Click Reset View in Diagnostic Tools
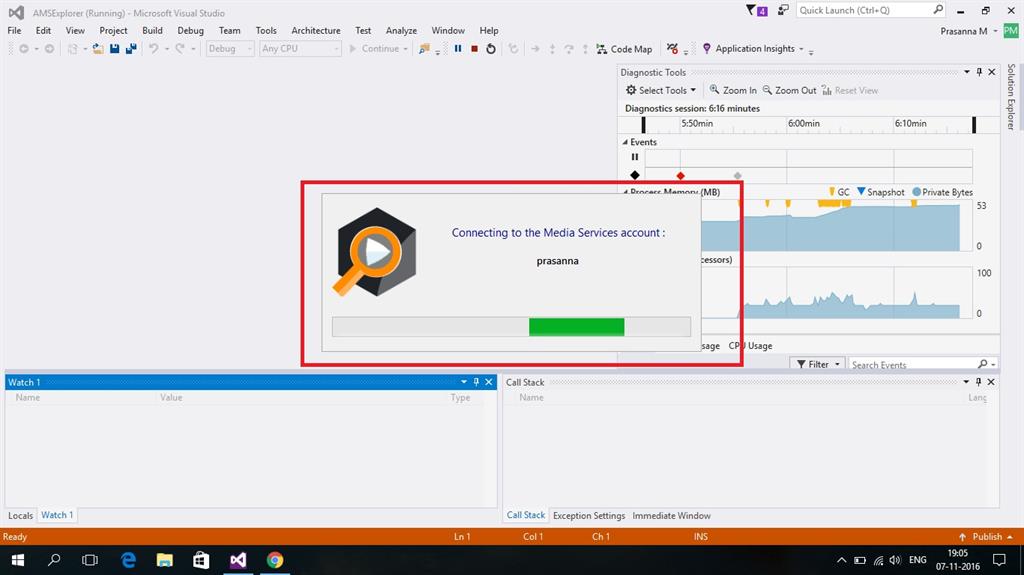This screenshot has width=1024, height=575. click(850, 90)
